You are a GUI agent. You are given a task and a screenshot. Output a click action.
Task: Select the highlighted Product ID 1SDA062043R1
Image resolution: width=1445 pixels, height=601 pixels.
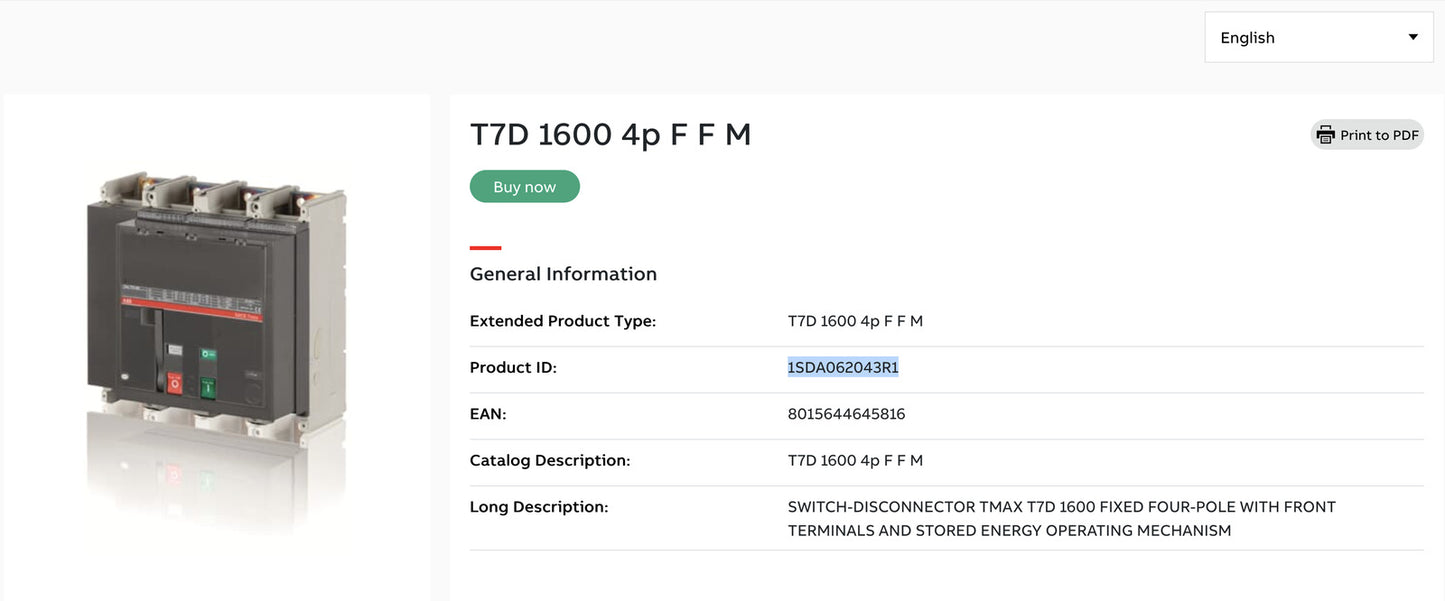[x=843, y=366]
